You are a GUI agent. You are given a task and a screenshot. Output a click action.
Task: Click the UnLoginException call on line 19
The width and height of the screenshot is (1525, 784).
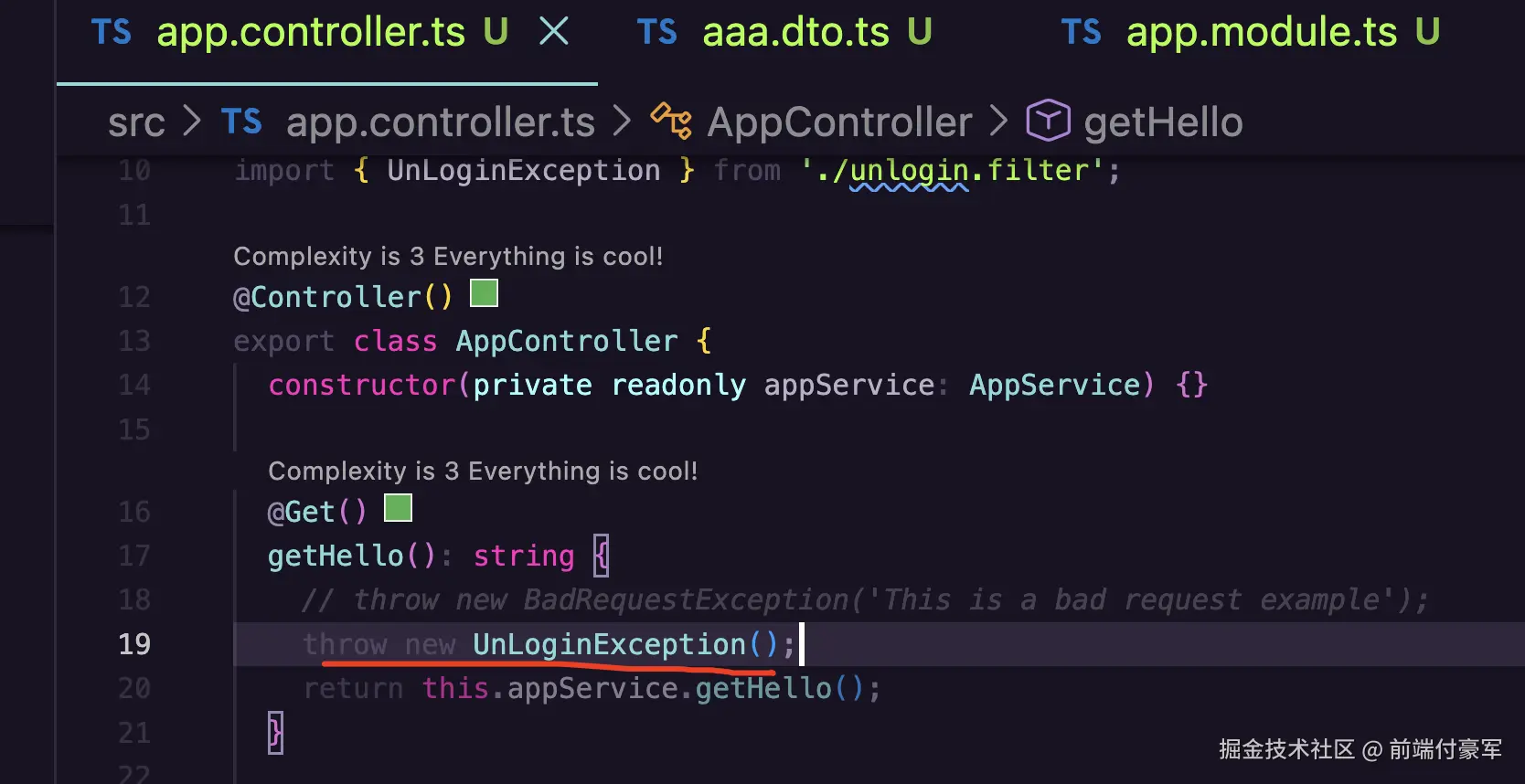pos(608,644)
